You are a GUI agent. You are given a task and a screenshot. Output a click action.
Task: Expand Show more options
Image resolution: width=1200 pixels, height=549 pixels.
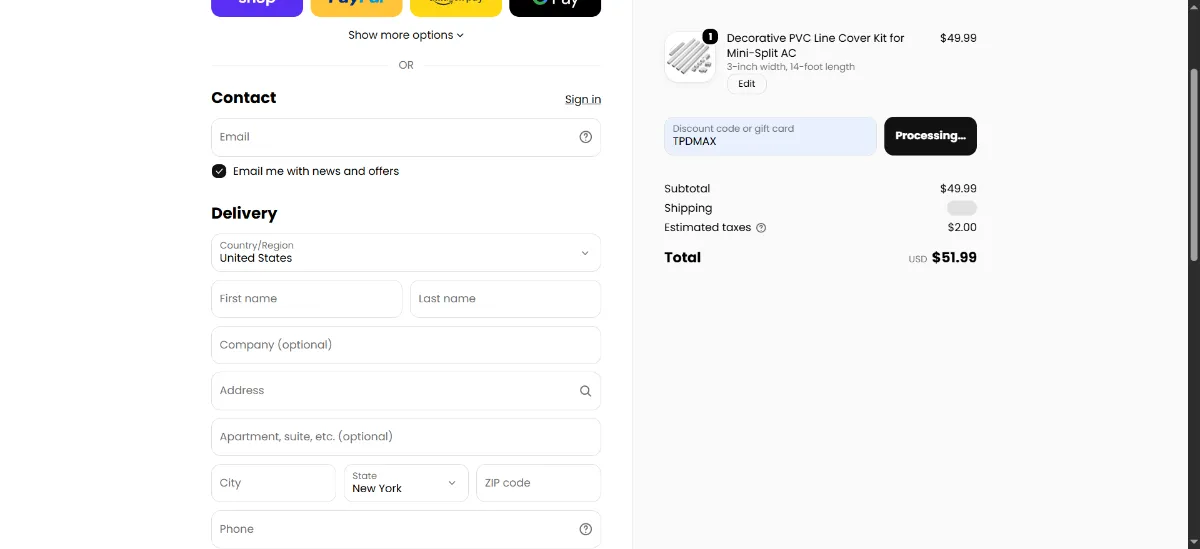(406, 35)
